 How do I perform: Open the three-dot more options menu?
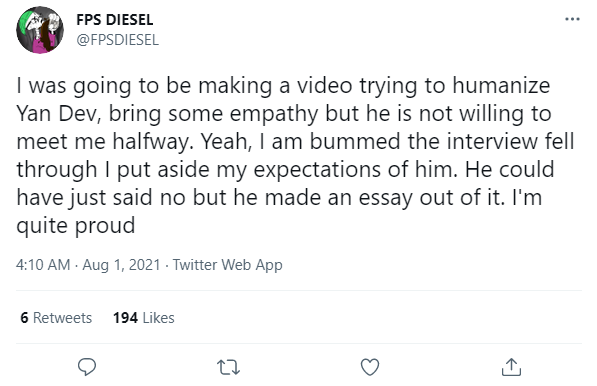572,19
